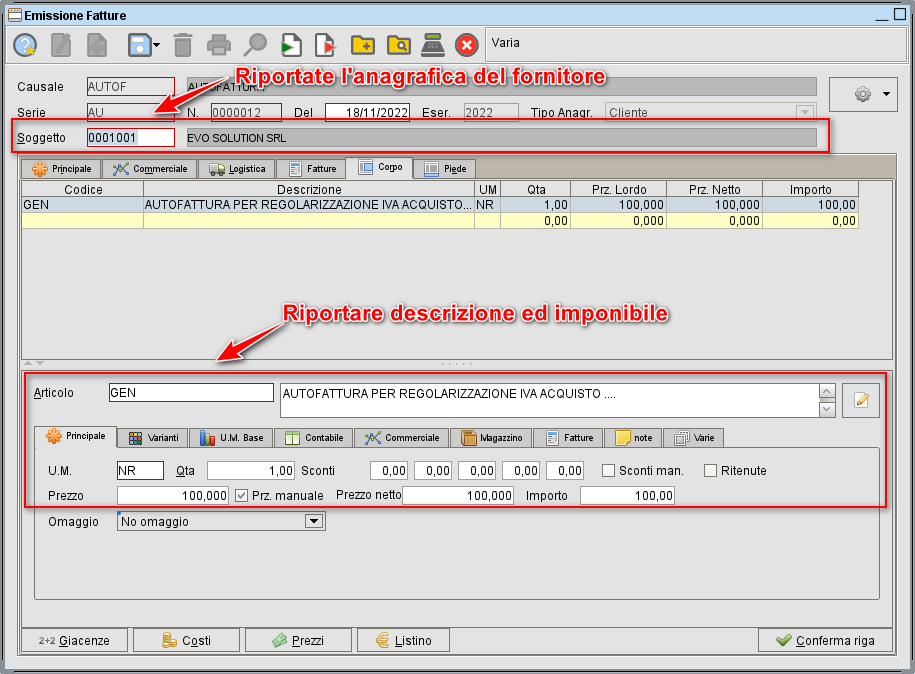This screenshot has height=674, width=915.
Task: Open the help icon in the toolbar
Action: 25,44
